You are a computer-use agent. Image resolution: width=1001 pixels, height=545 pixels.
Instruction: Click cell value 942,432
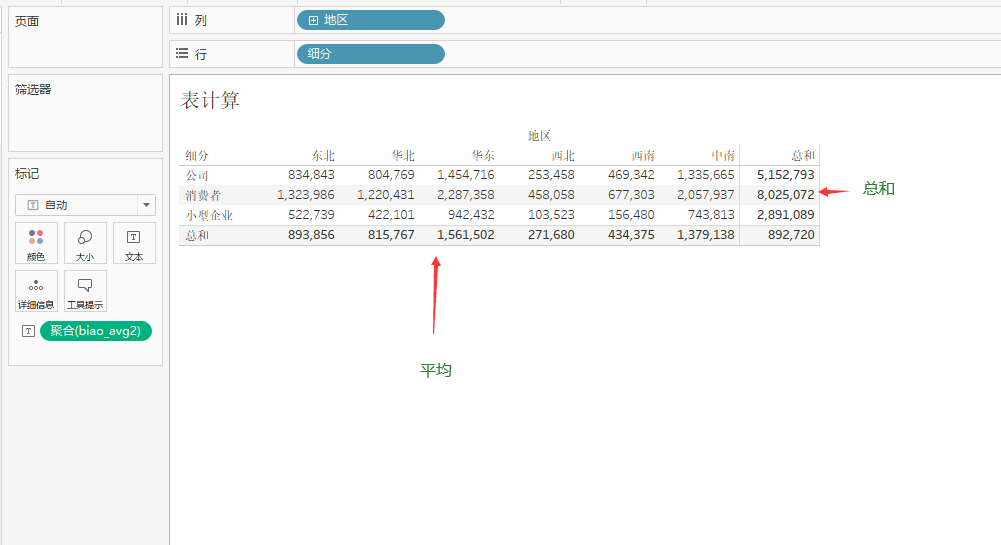click(471, 215)
